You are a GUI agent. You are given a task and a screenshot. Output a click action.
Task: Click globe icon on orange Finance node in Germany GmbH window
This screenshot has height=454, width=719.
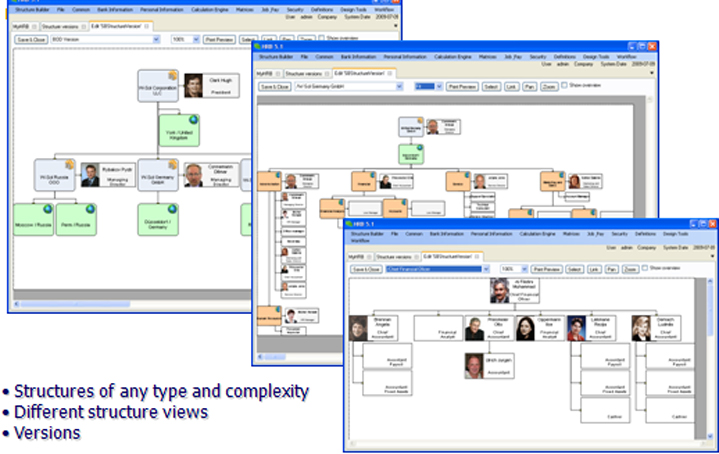coord(372,175)
